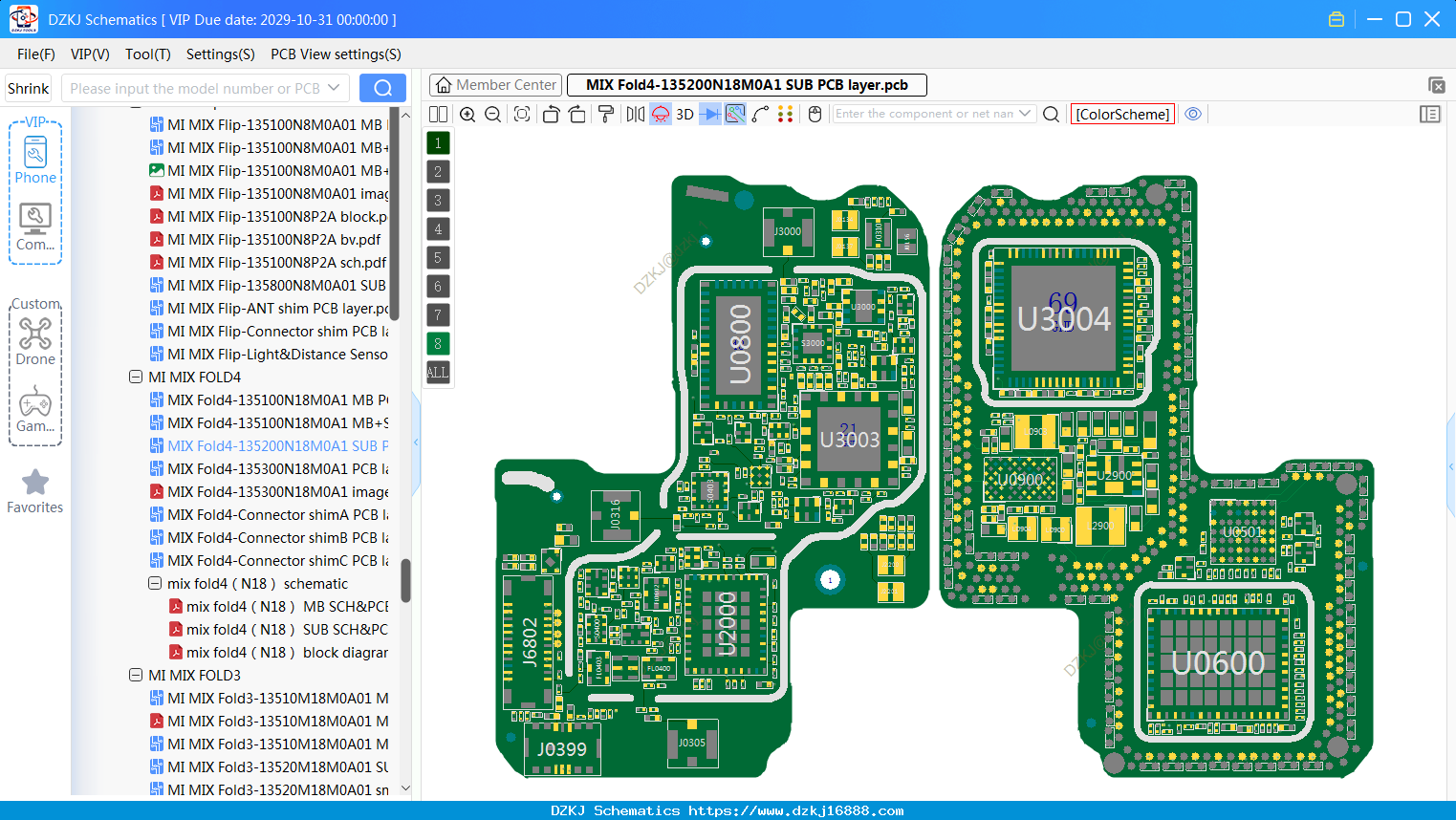This screenshot has height=820, width=1456.
Task: Select the route path curve tool
Action: point(761,115)
